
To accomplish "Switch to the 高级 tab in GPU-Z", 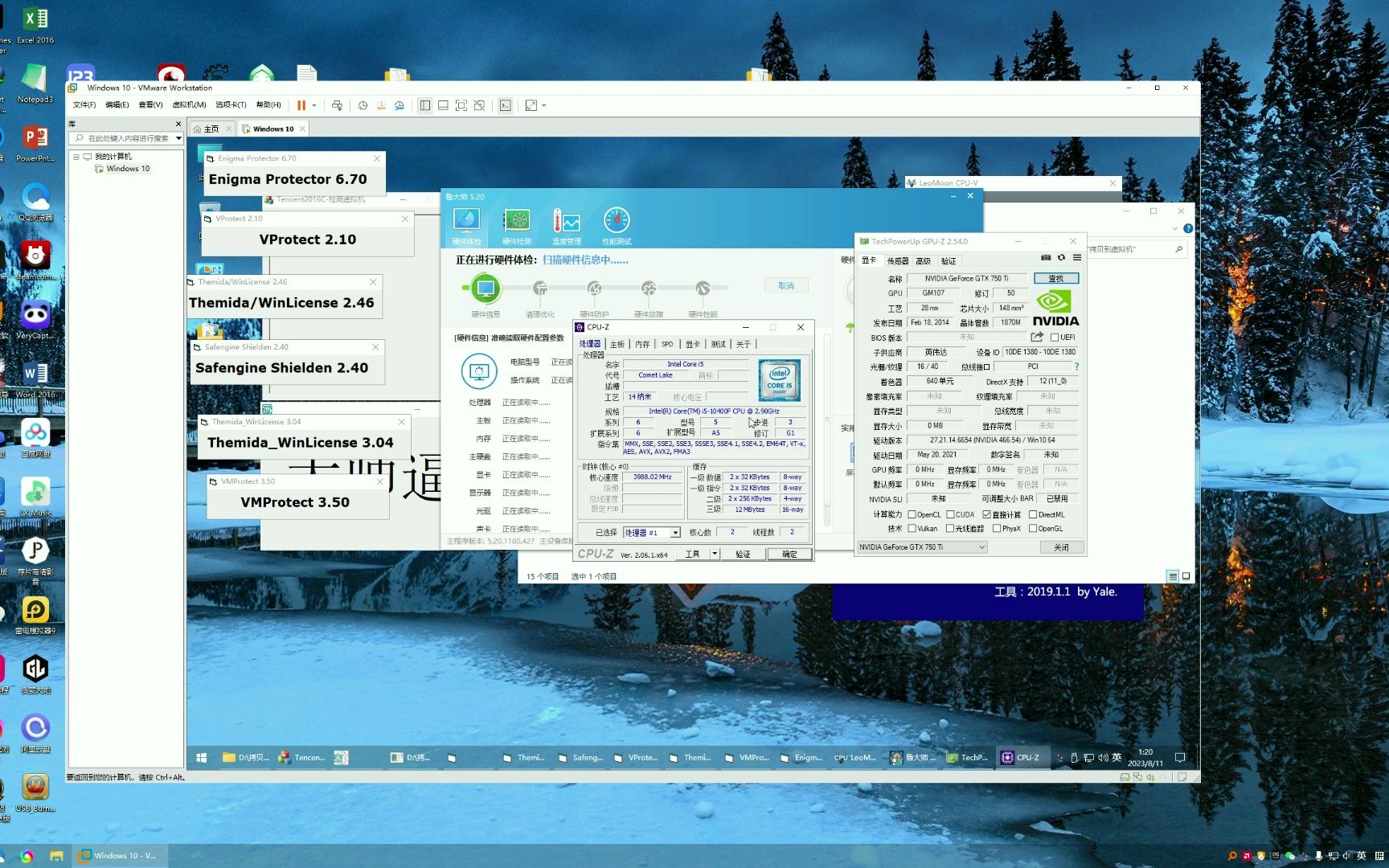I will pyautogui.click(x=923, y=261).
